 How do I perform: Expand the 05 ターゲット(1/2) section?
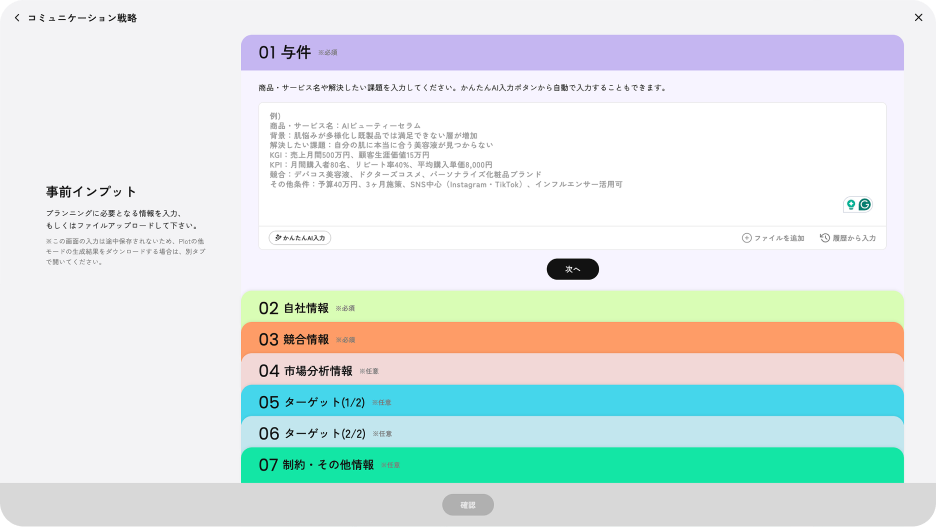coord(572,402)
